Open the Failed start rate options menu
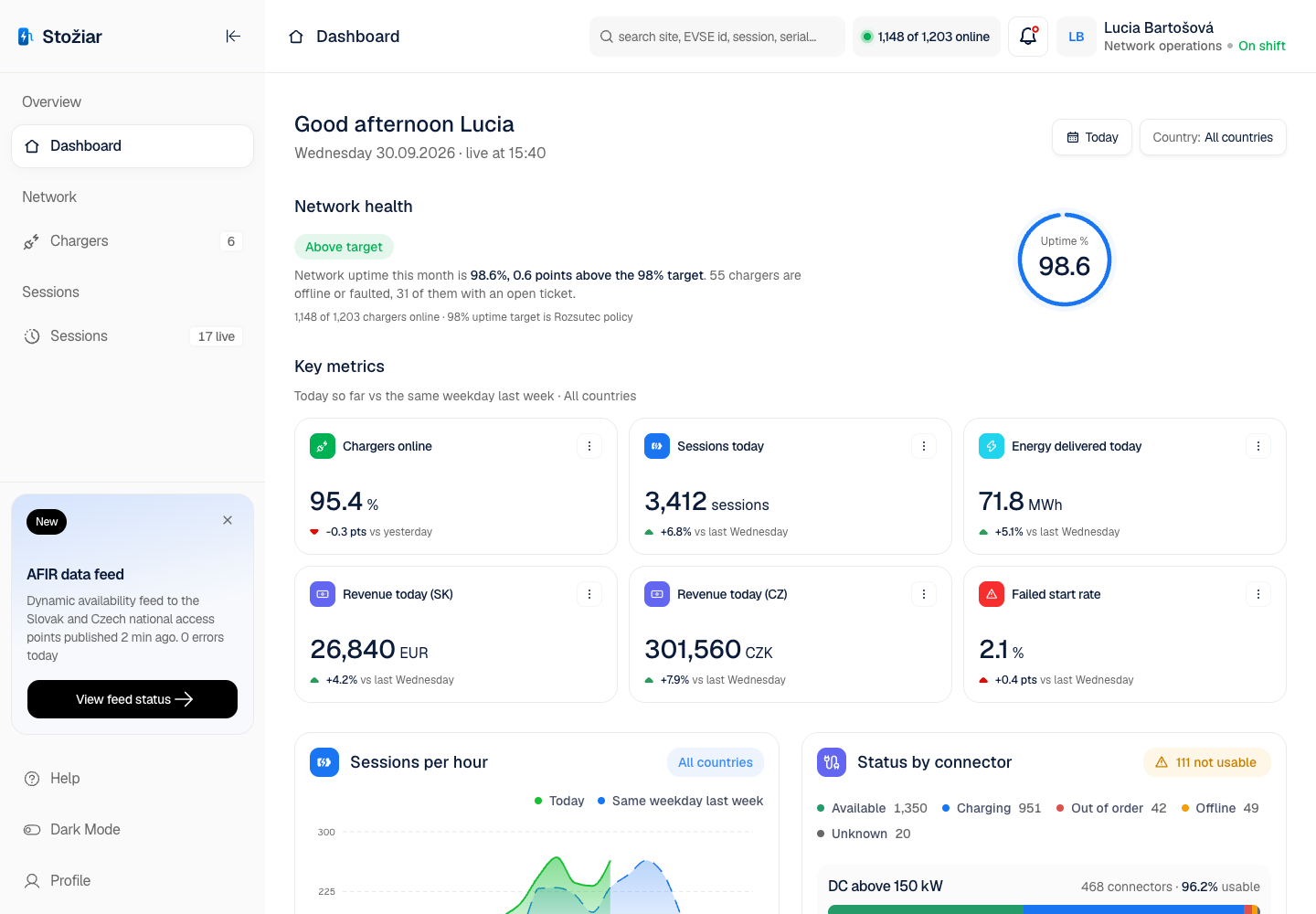The width and height of the screenshot is (1316, 914). click(1258, 594)
